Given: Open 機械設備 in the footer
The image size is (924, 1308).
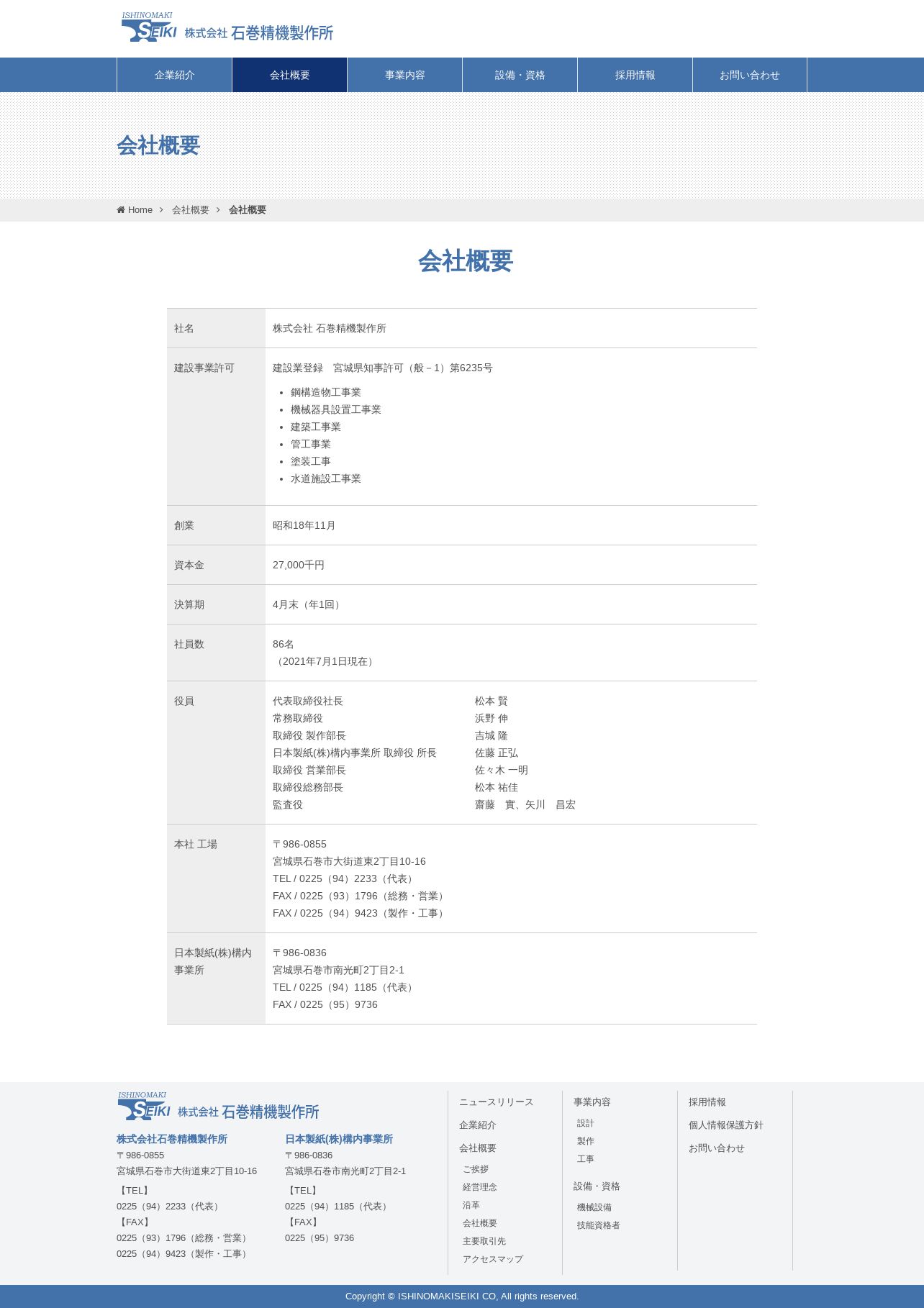Looking at the screenshot, I should click(x=594, y=1207).
